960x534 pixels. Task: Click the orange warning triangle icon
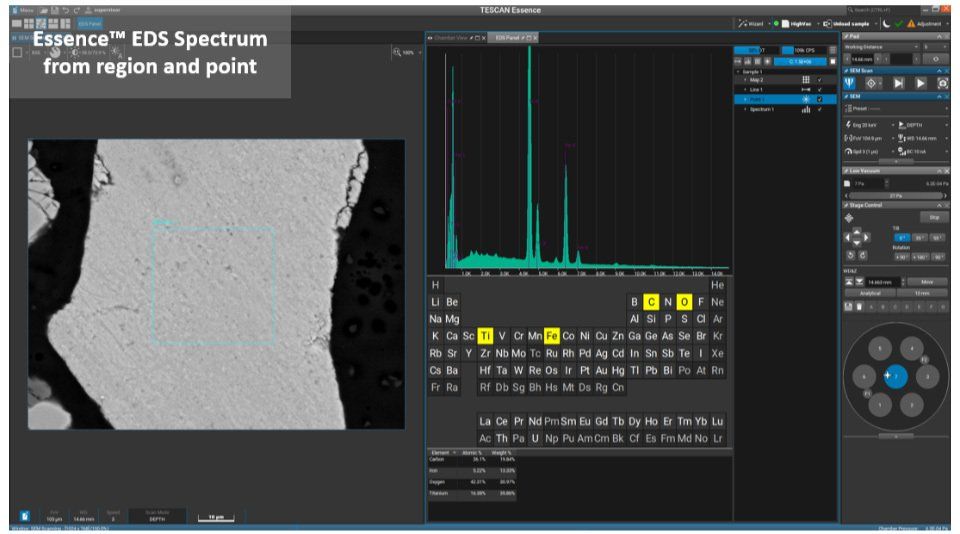911,24
